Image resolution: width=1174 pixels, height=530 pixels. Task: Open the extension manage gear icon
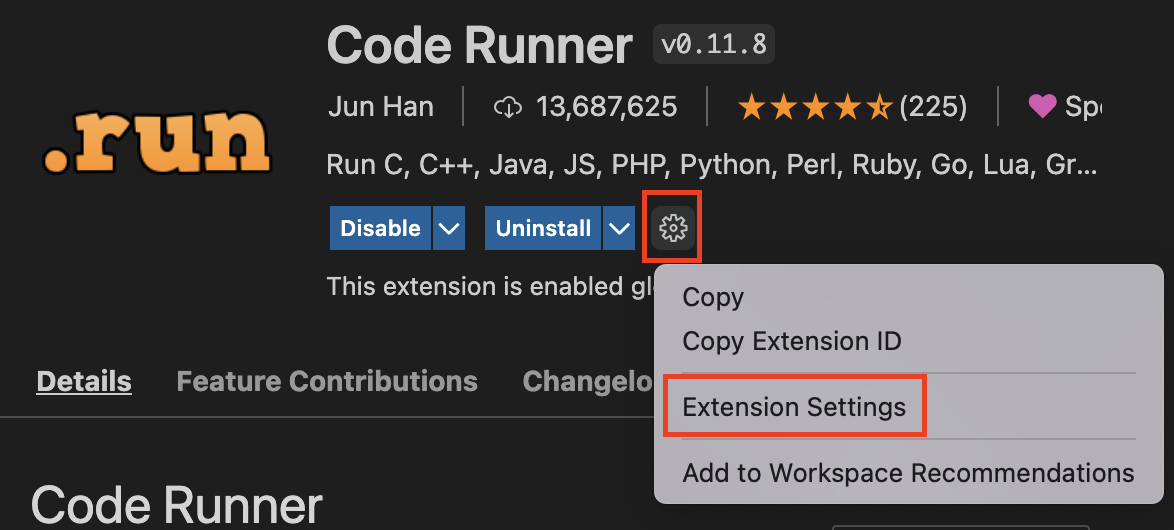click(672, 228)
